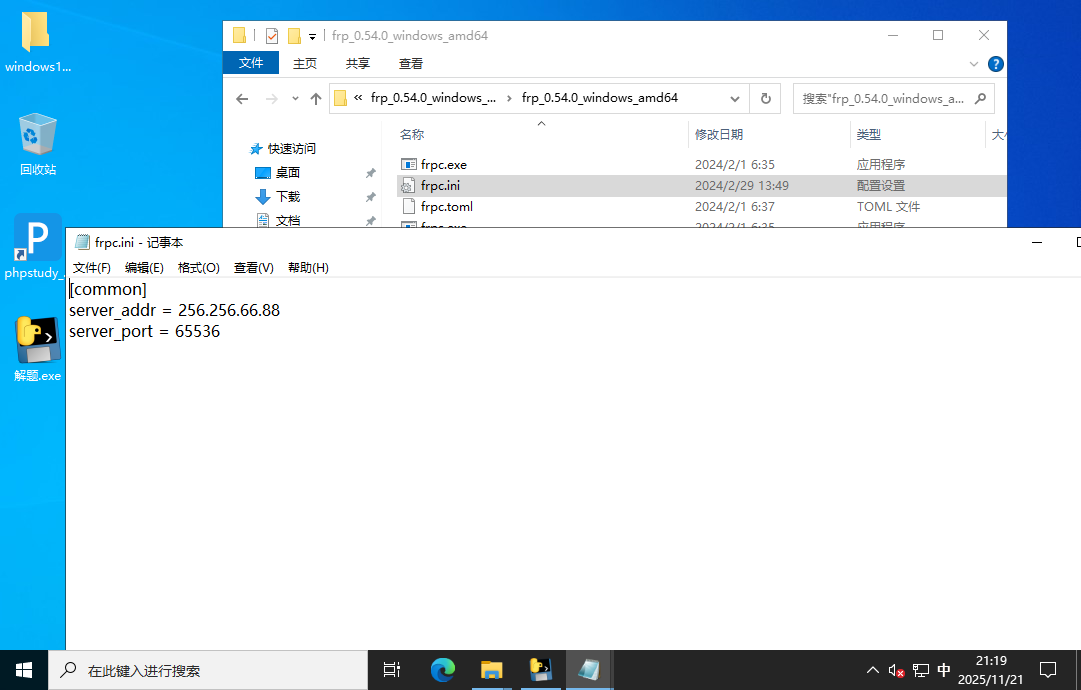The height and width of the screenshot is (690, 1081).
Task: Open the quick access toolbar customize dropdown
Action: coord(312,36)
